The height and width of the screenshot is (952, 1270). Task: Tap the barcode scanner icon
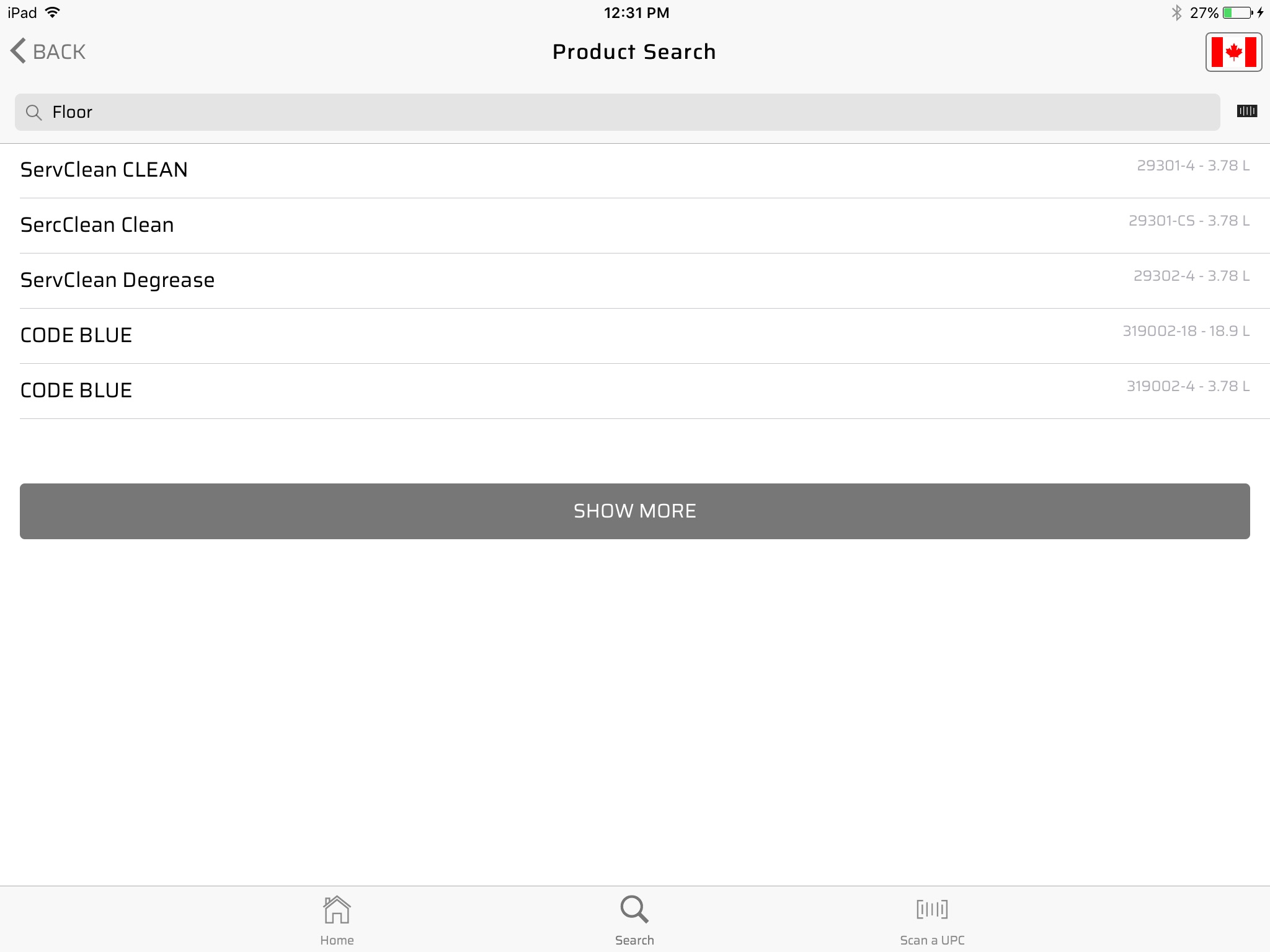[1246, 111]
